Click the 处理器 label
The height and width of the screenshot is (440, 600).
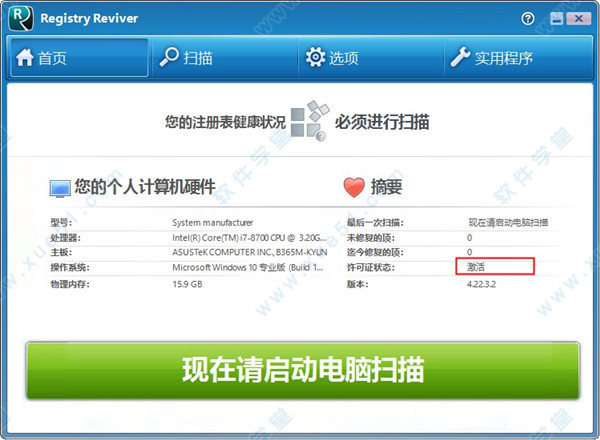[x=65, y=238]
